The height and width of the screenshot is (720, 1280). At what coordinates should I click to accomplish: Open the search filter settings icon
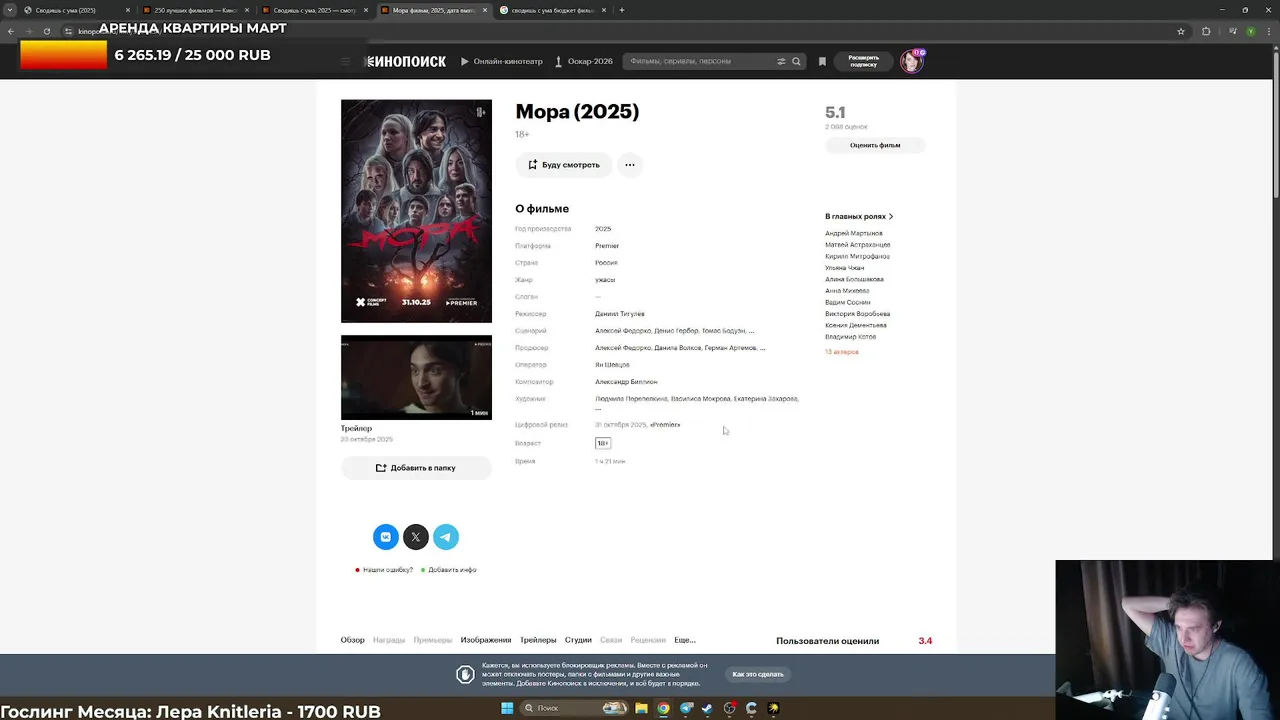tap(781, 61)
